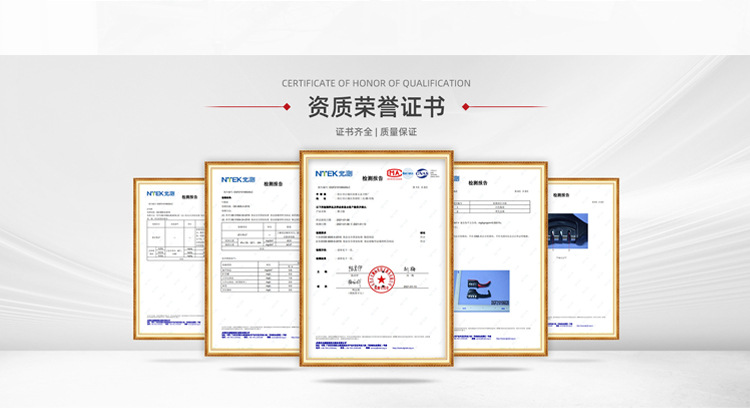750x408 pixels.
Task: Click NTEK logo on far-left certificate
Action: pos(160,193)
